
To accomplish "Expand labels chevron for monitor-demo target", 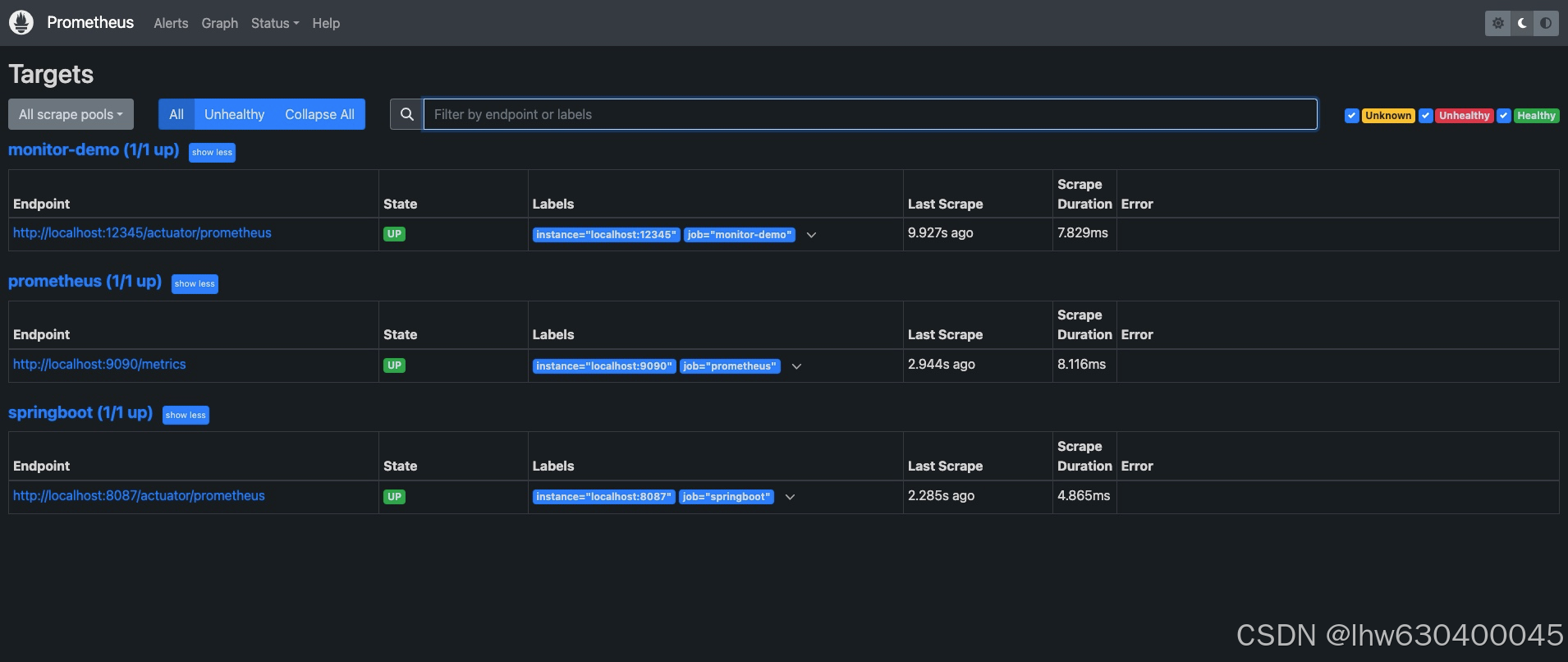I will point(811,235).
